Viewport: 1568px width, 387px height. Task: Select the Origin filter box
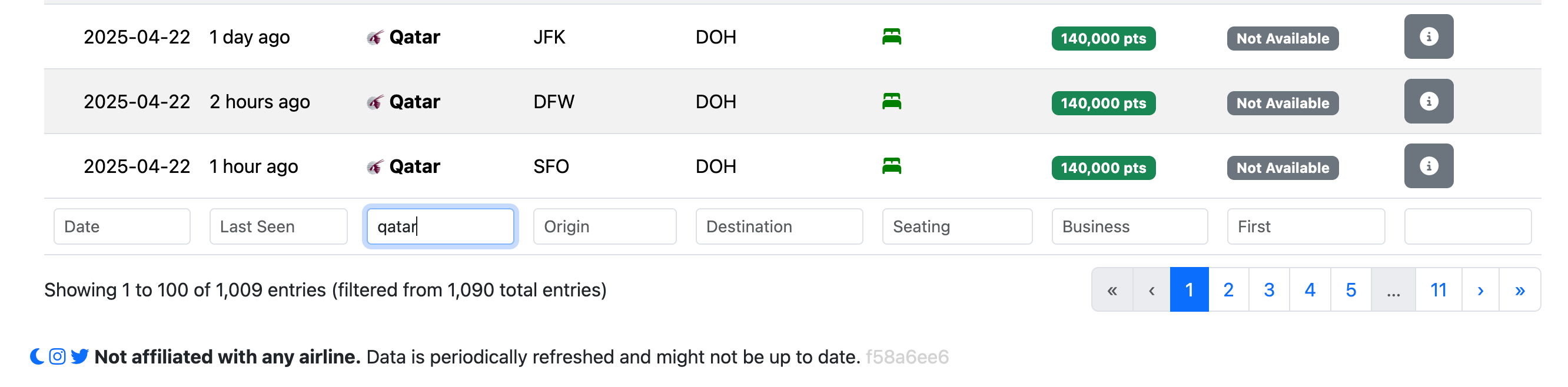(604, 226)
